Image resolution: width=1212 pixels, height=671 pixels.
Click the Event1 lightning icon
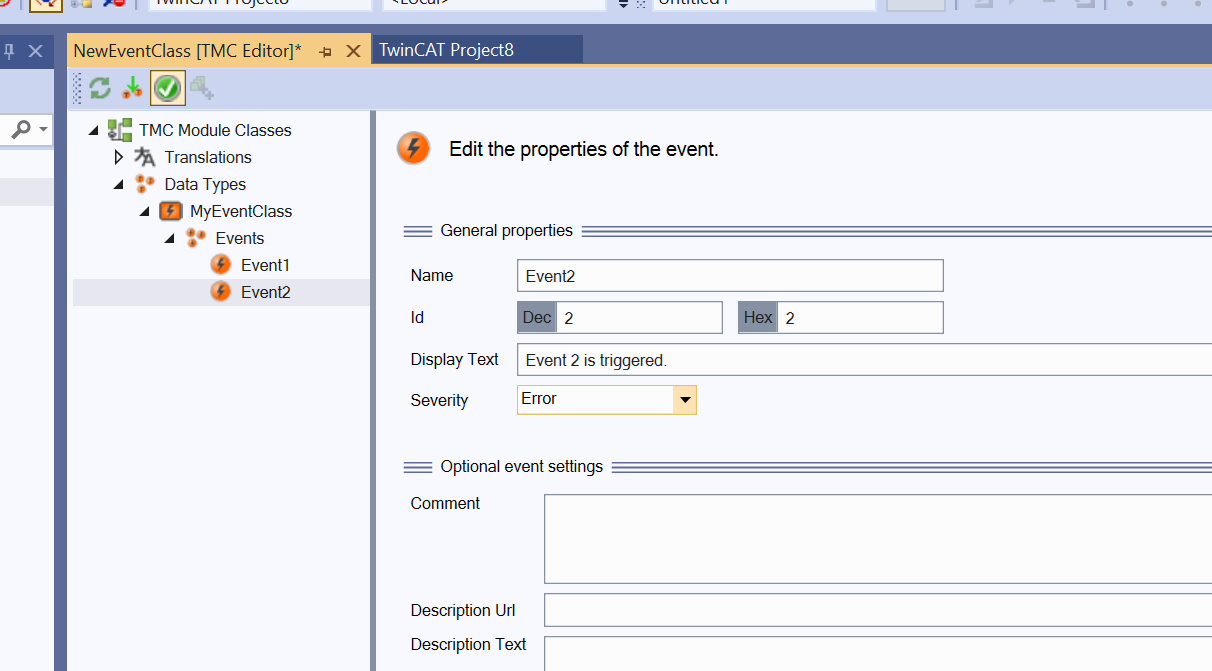(x=221, y=265)
